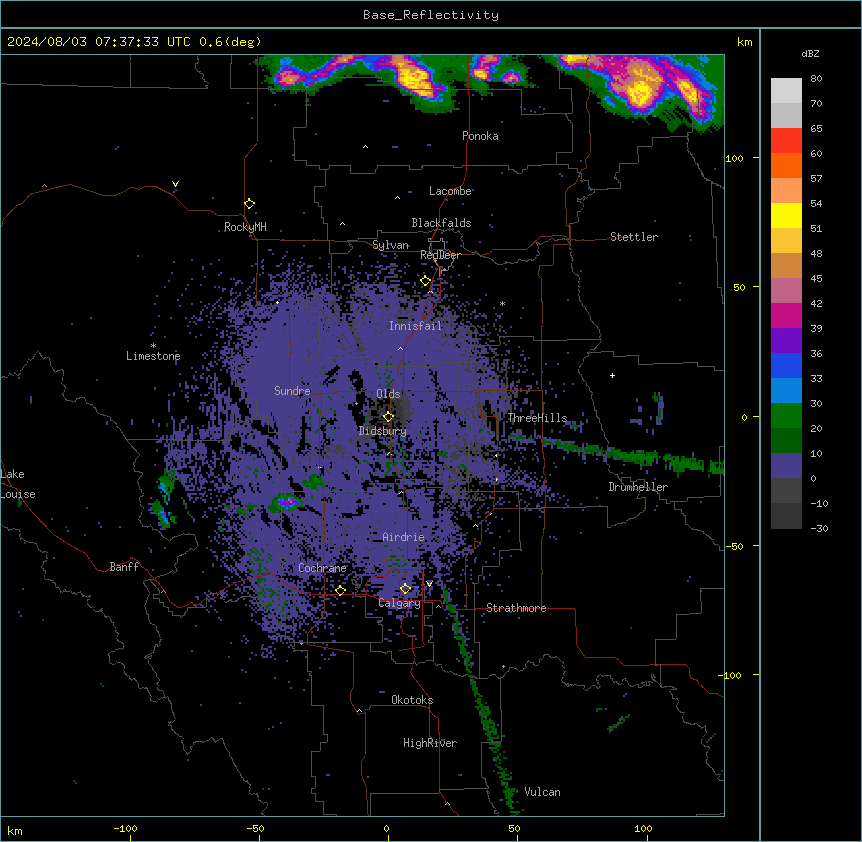Click the HighRiver city label
Screen dimensions: 862x842
[x=430, y=743]
